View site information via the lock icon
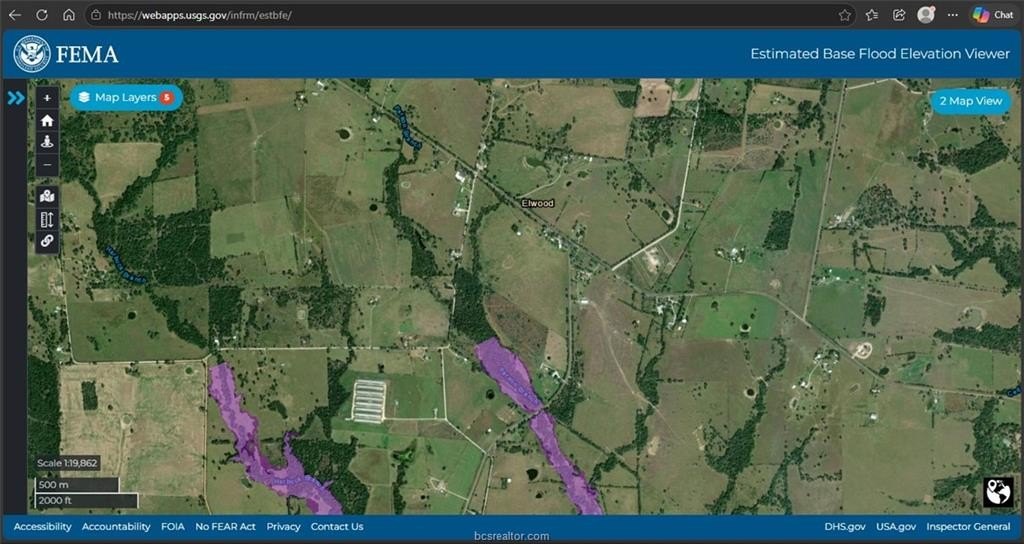Image resolution: width=1024 pixels, height=544 pixels. pyautogui.click(x=96, y=14)
